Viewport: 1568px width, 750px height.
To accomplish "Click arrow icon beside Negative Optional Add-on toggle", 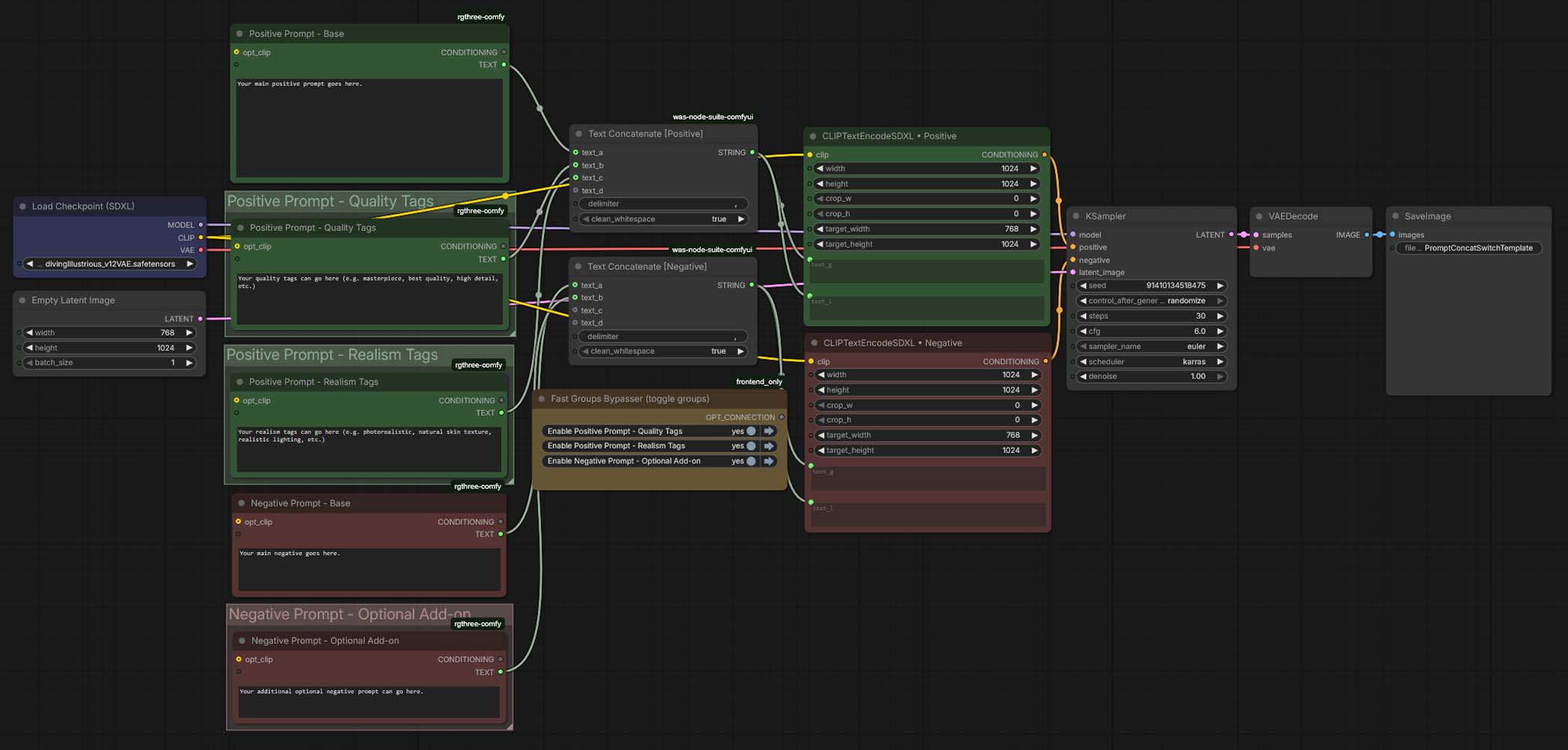I will coord(768,461).
